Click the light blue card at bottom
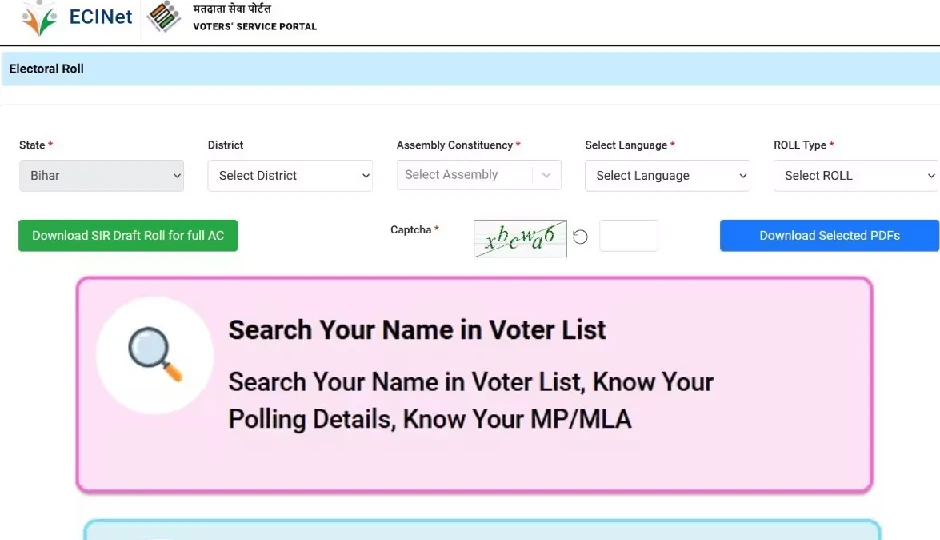Viewport: 940px width, 540px height. point(480,529)
